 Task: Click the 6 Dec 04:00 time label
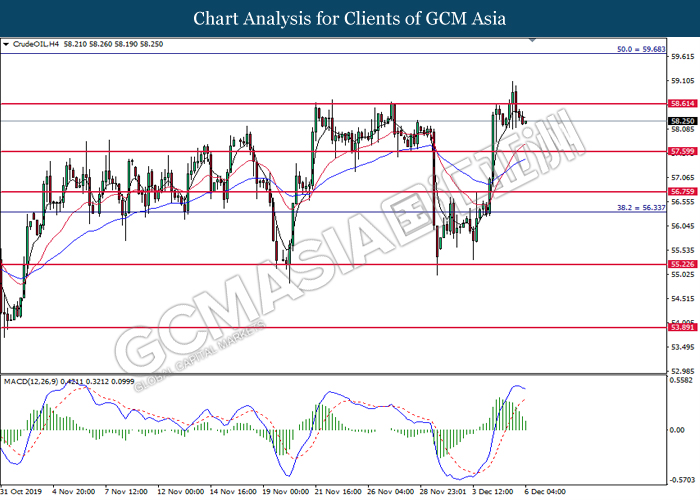coord(545,492)
